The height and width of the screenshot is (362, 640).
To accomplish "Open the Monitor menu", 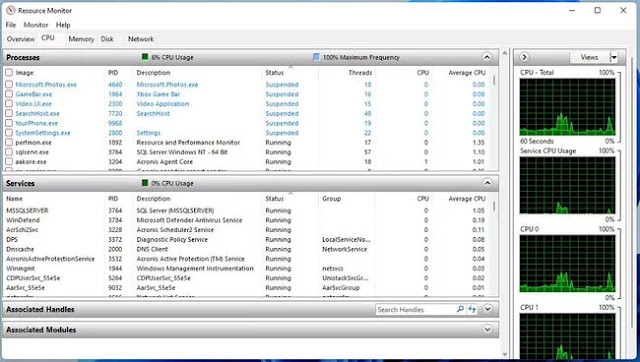I will click(x=36, y=25).
